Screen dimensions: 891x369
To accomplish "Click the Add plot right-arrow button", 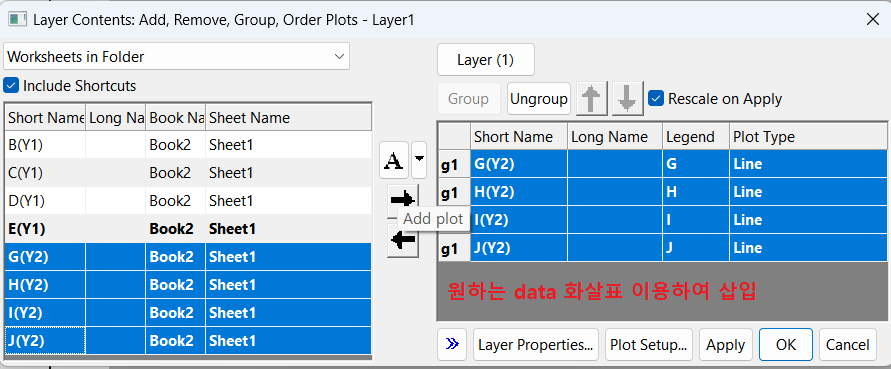I will click(x=403, y=199).
